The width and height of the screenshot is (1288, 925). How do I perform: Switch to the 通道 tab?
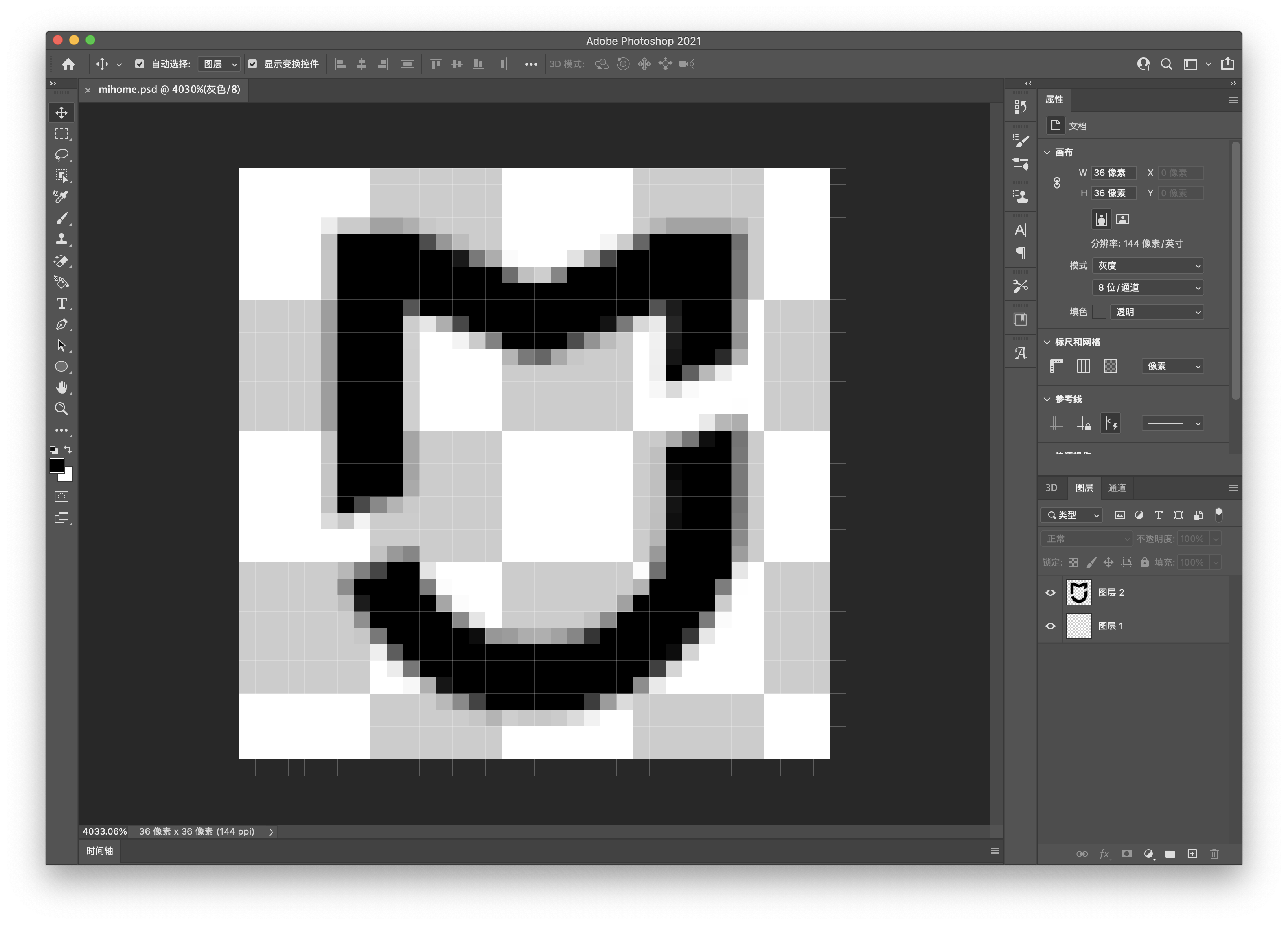point(1117,488)
